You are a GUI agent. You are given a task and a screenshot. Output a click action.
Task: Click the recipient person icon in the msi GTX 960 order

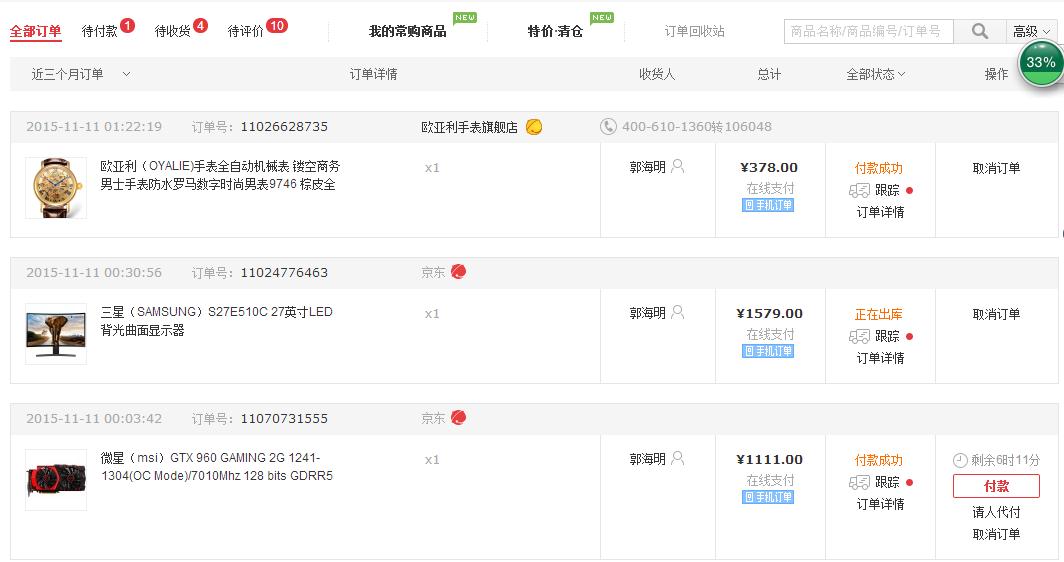pyautogui.click(x=677, y=459)
